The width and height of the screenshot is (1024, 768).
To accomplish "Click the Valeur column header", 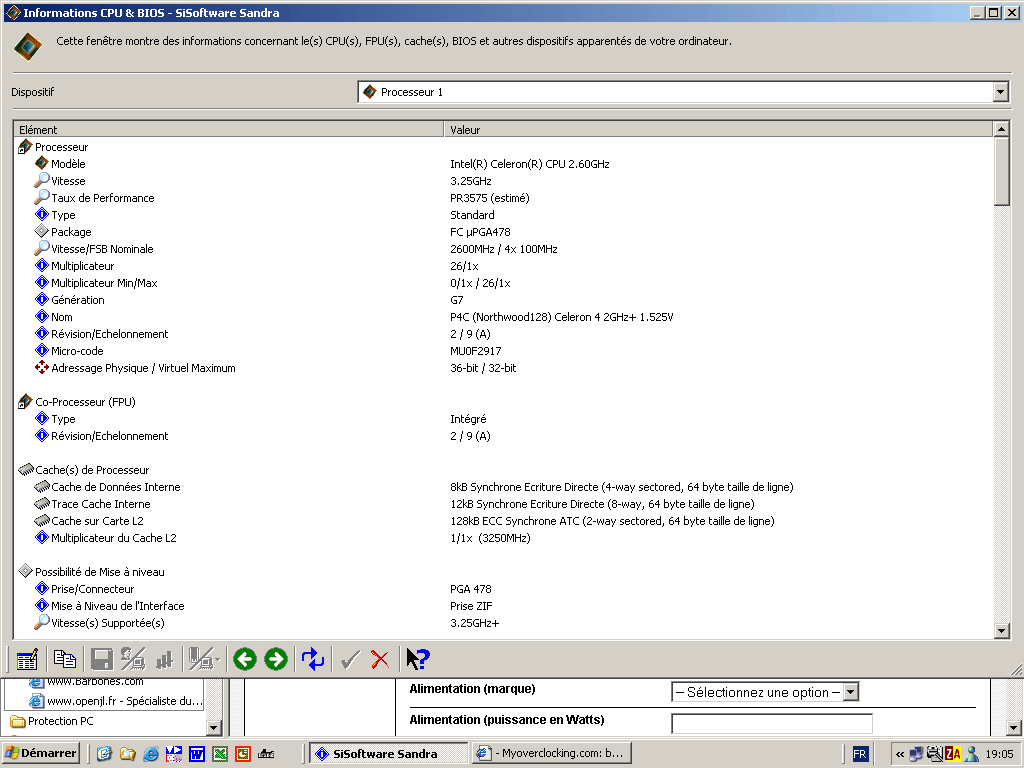I will (718, 129).
